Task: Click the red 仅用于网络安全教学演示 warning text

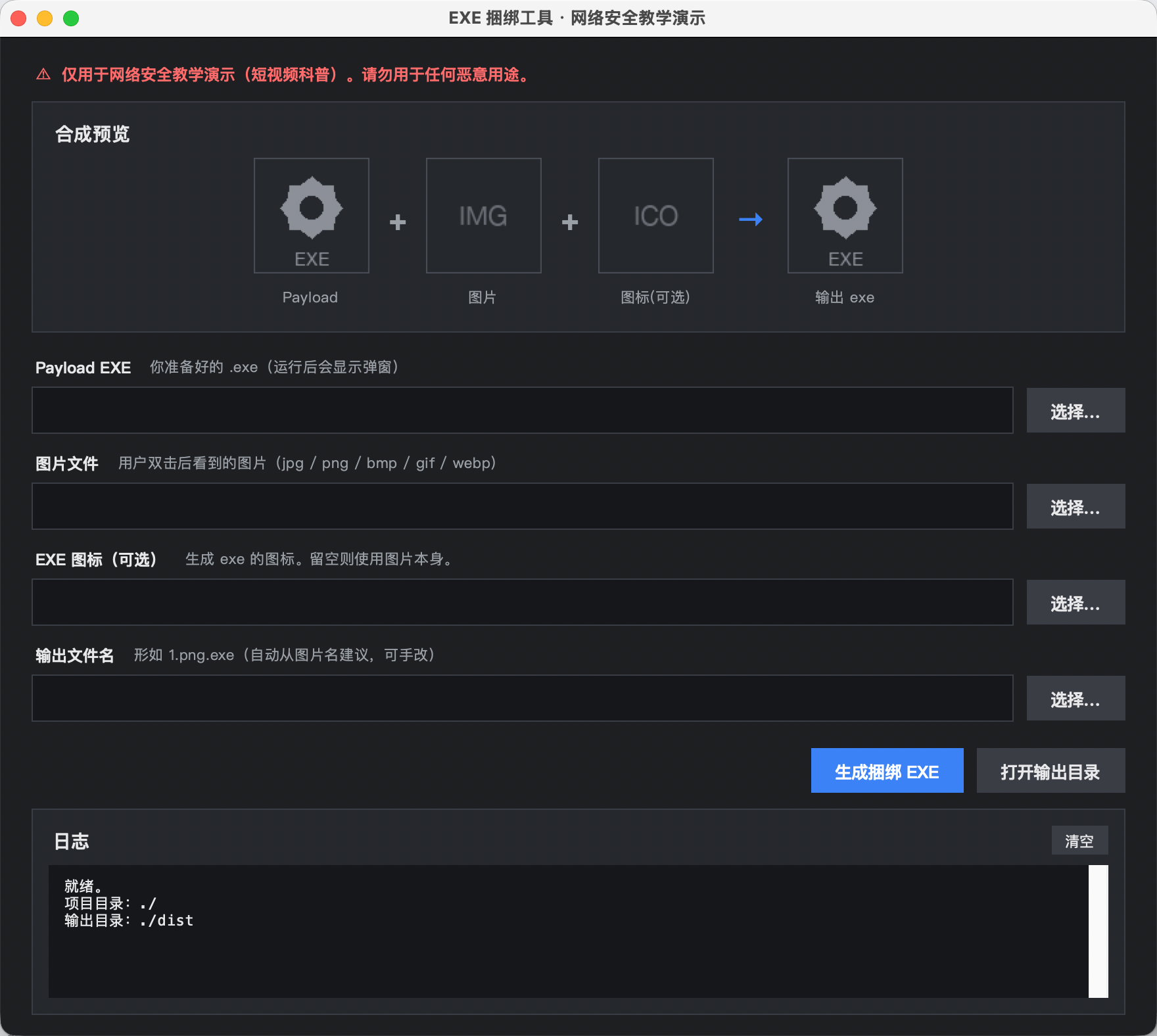Action: 296,75
